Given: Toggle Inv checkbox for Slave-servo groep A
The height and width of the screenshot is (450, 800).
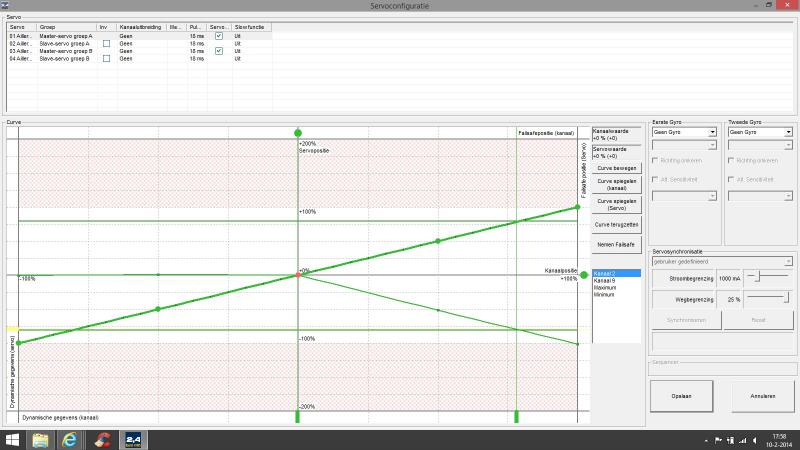Looking at the screenshot, I should click(106, 44).
